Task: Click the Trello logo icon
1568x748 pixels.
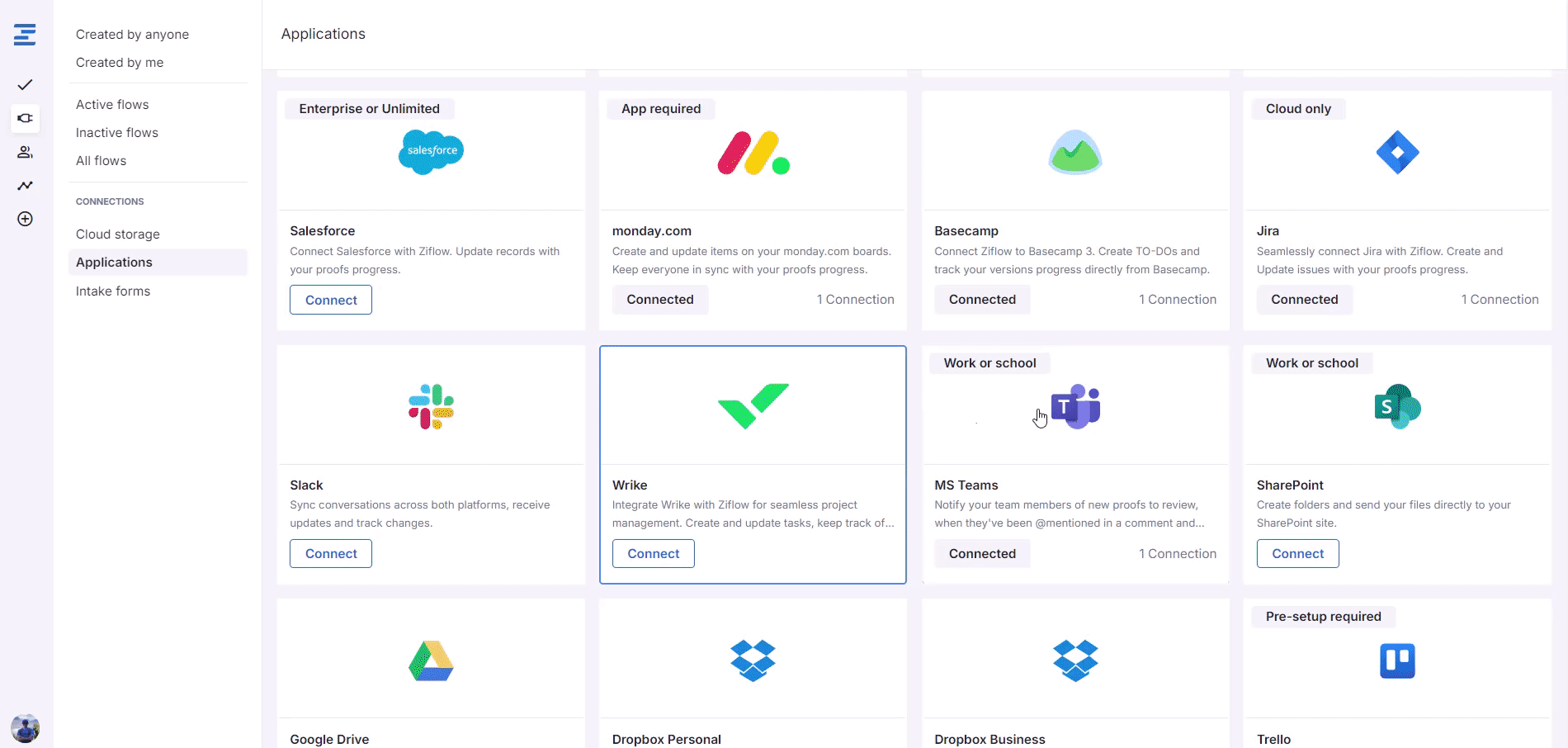Action: tap(1397, 660)
